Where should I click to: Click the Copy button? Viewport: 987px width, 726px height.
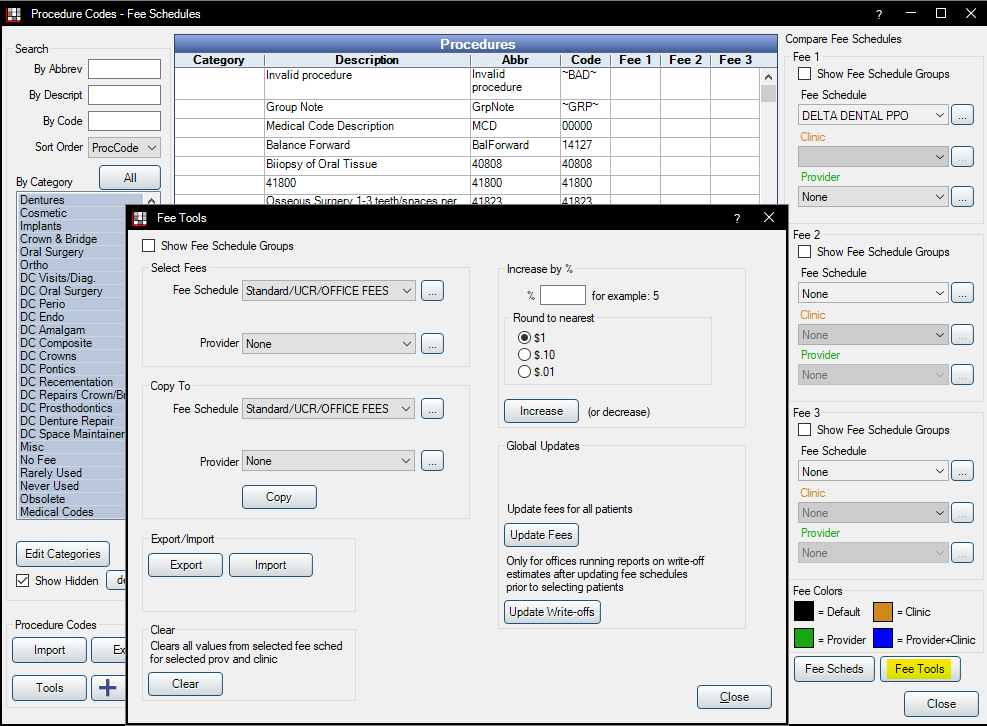[x=279, y=497]
